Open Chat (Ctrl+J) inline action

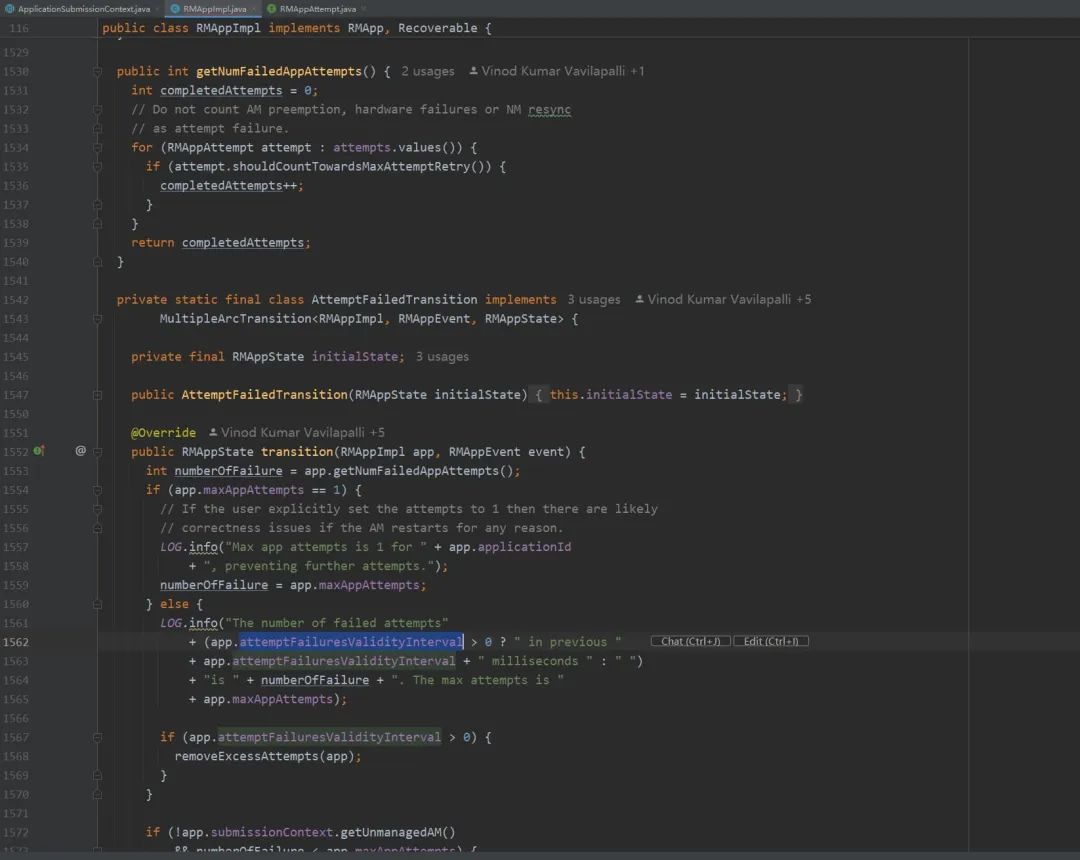point(690,641)
